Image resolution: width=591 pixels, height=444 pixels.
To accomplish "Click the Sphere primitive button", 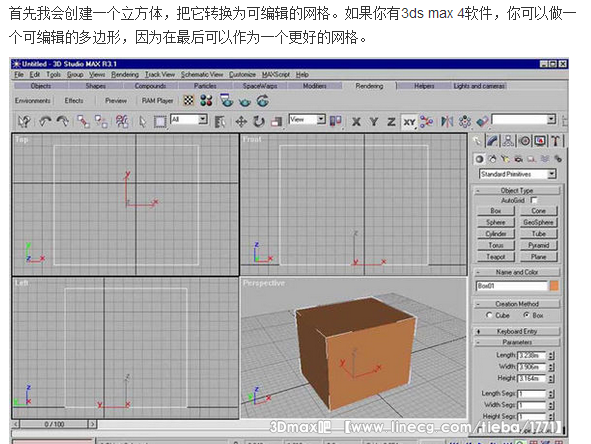I will (x=495, y=222).
